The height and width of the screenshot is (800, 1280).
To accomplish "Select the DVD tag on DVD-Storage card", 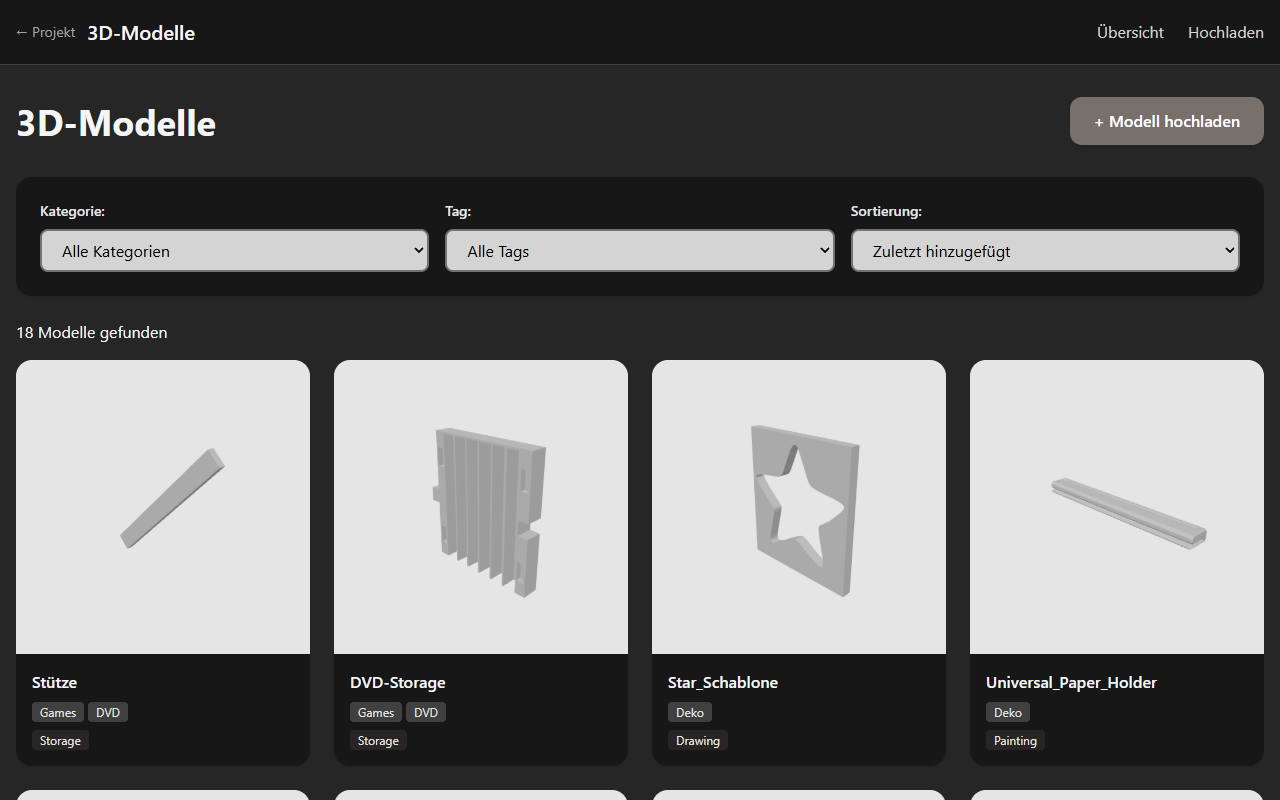I will coord(426,712).
